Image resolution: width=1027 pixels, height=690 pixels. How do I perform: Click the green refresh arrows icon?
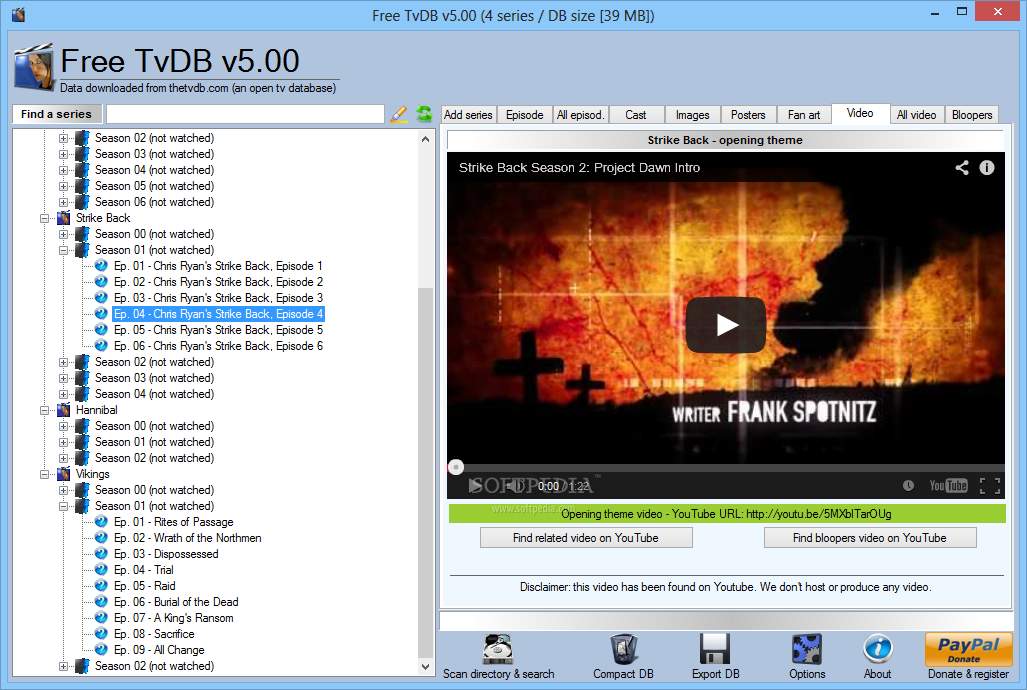pos(424,114)
